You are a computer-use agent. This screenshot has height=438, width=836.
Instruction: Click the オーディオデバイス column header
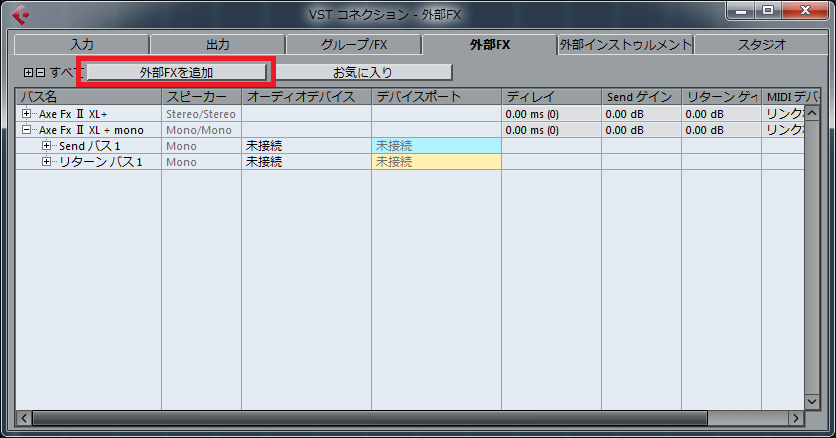pyautogui.click(x=307, y=97)
